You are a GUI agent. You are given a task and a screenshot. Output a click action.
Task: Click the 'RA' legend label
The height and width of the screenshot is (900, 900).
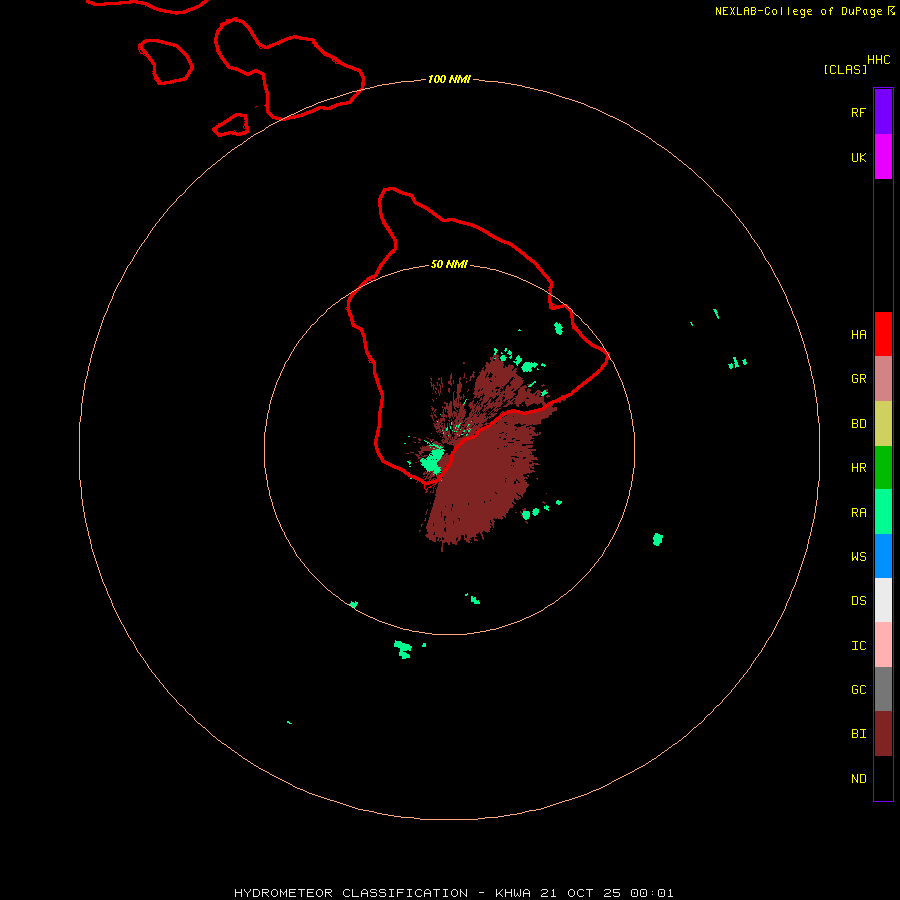coord(858,513)
